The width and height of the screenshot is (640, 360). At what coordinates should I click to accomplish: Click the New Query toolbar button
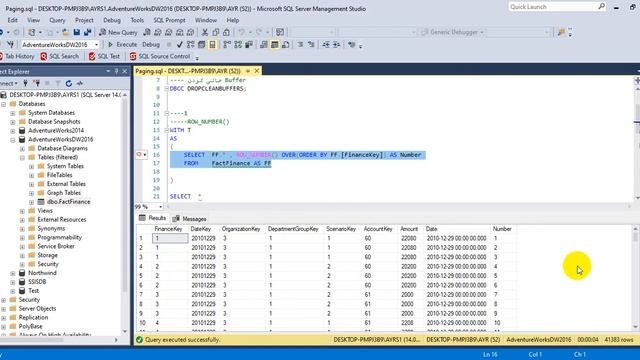[x=118, y=32]
